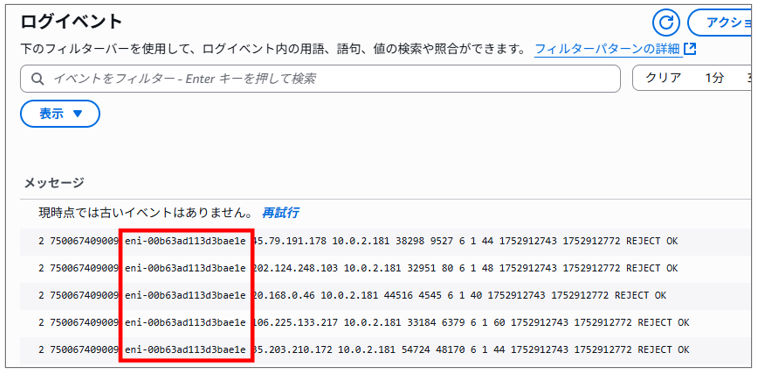
Task: Click the external-link icon beside フィルターパターンの詳細
Action: tap(690, 49)
